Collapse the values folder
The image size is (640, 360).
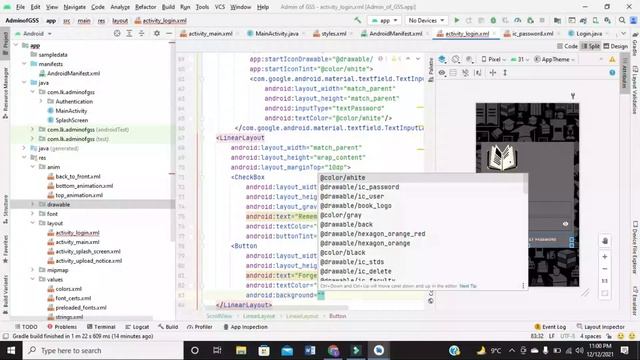pos(33,280)
